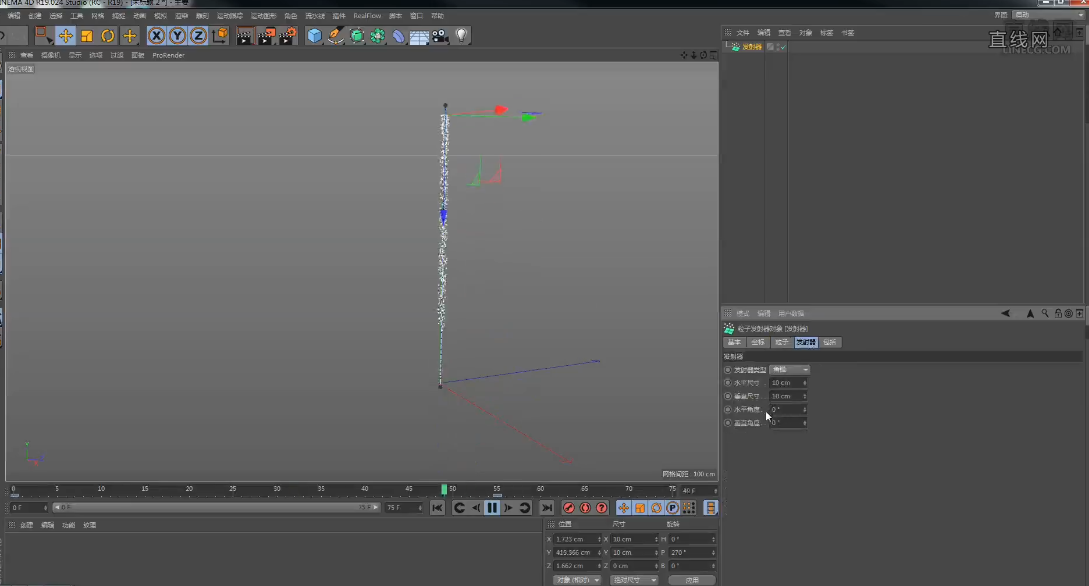
Task: Click the end frame 75 F field
Action: click(x=404, y=508)
